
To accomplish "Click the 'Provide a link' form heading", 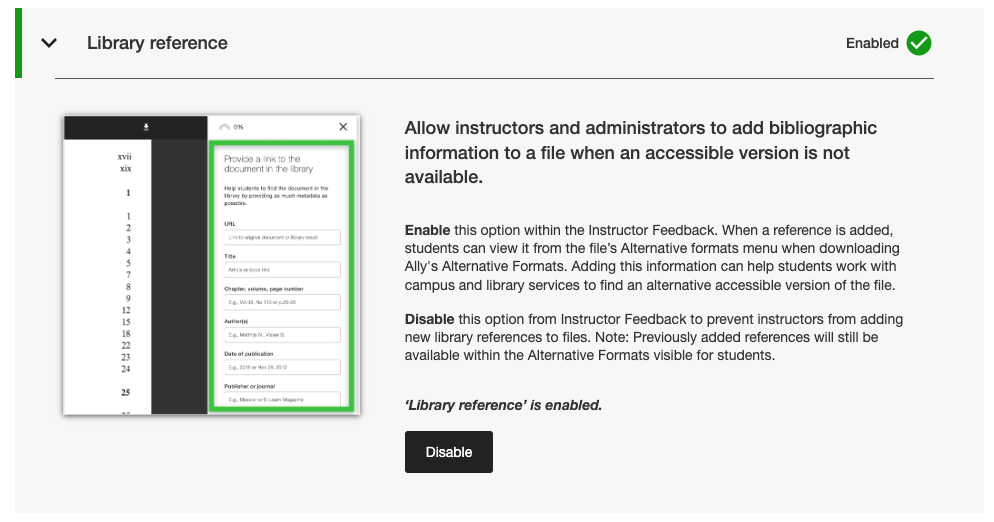I will click(262, 164).
